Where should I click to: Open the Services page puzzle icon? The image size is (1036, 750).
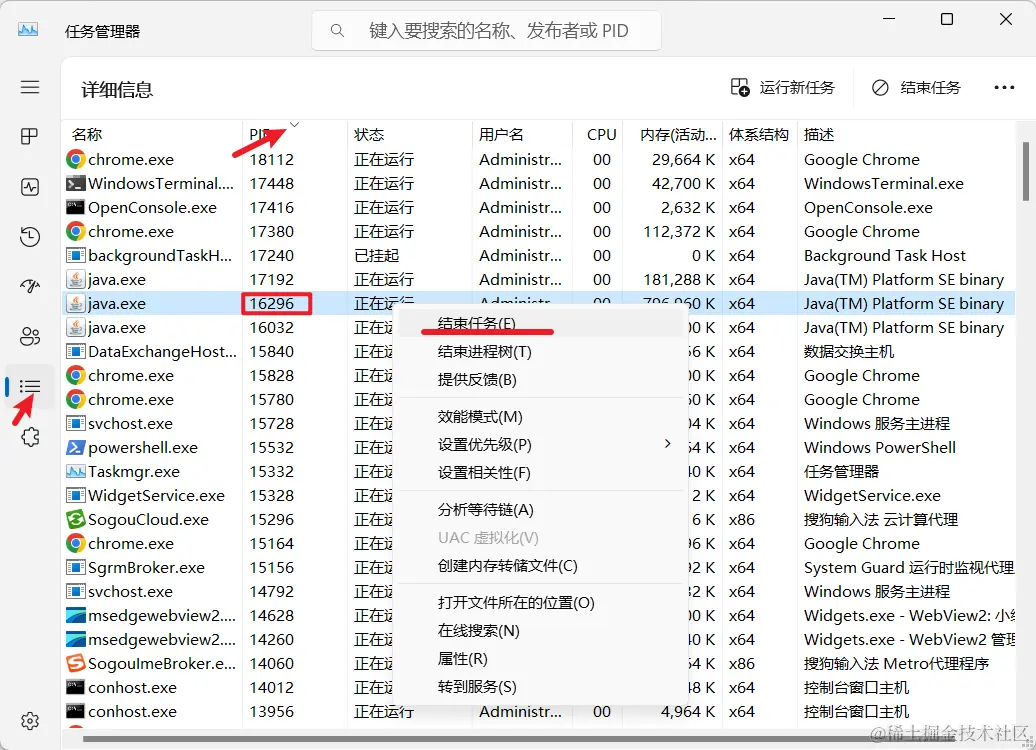pos(30,437)
